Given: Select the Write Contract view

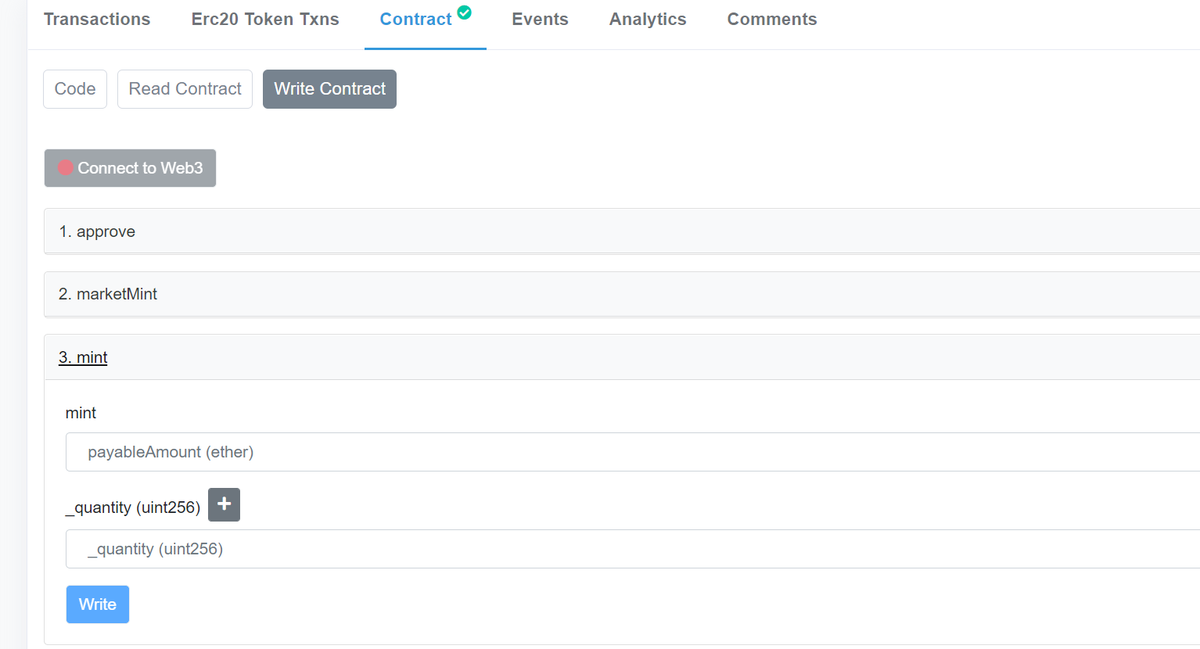Looking at the screenshot, I should click(x=329, y=88).
